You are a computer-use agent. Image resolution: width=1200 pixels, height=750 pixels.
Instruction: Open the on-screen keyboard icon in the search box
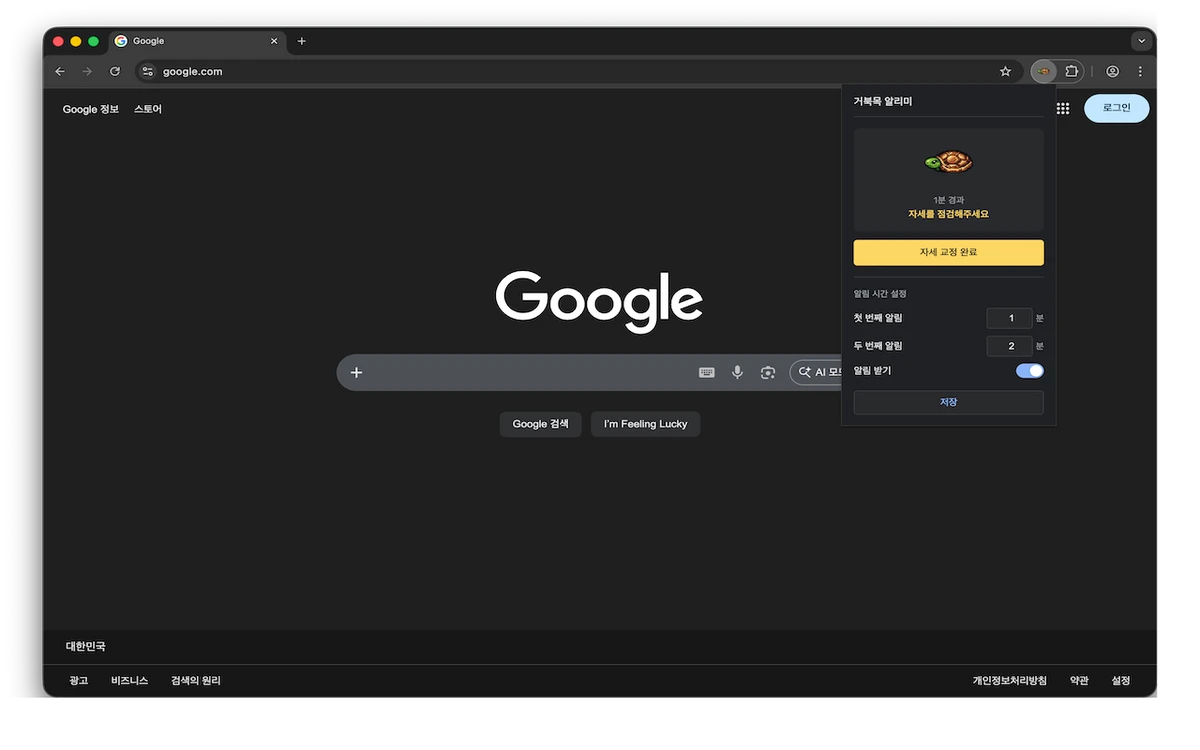point(707,373)
